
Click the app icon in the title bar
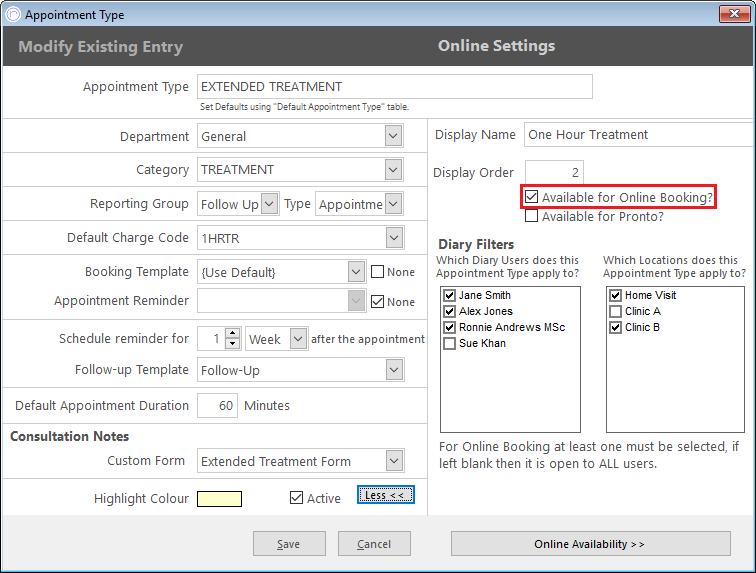pos(13,14)
